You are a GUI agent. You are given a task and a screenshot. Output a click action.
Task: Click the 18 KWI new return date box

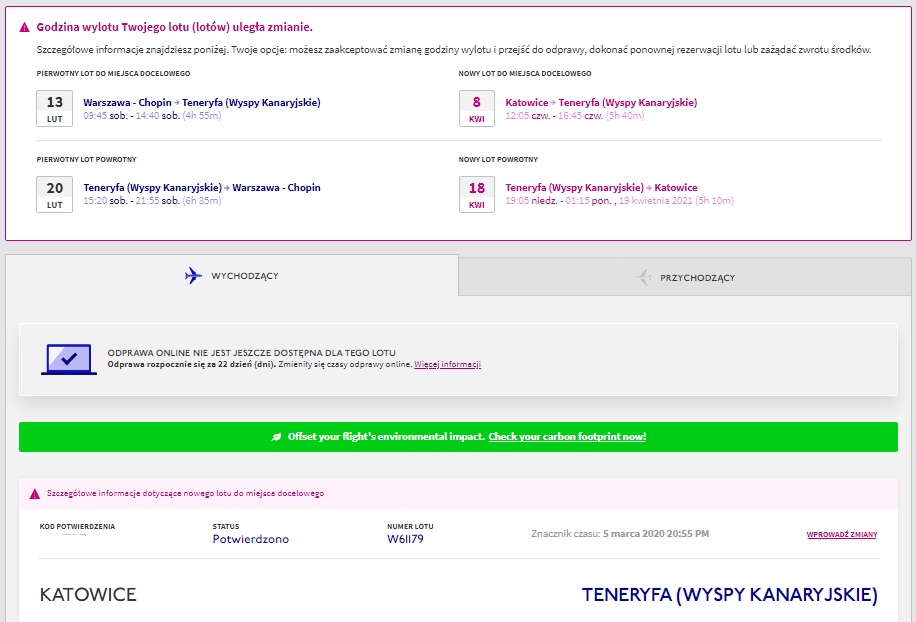(x=477, y=194)
